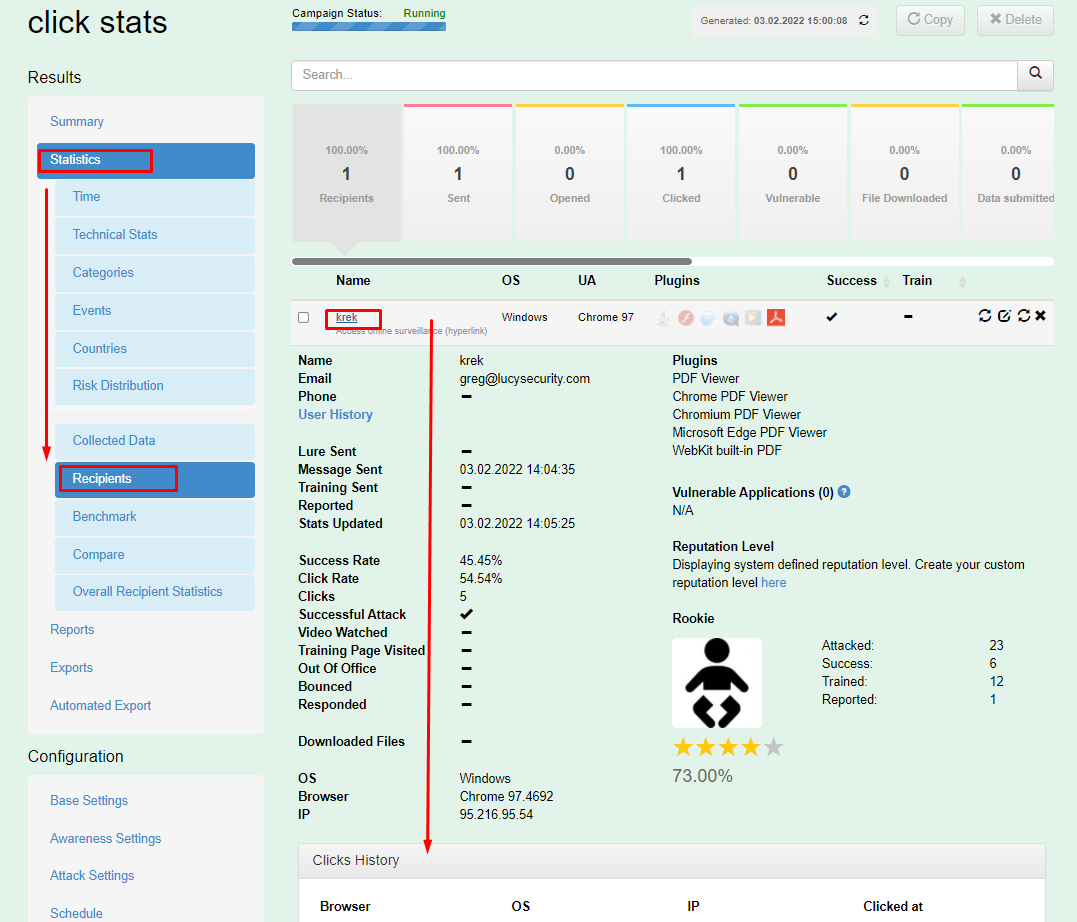Viewport: 1077px width, 922px height.
Task: Click the Flash plugin icon in krek row
Action: 685,317
